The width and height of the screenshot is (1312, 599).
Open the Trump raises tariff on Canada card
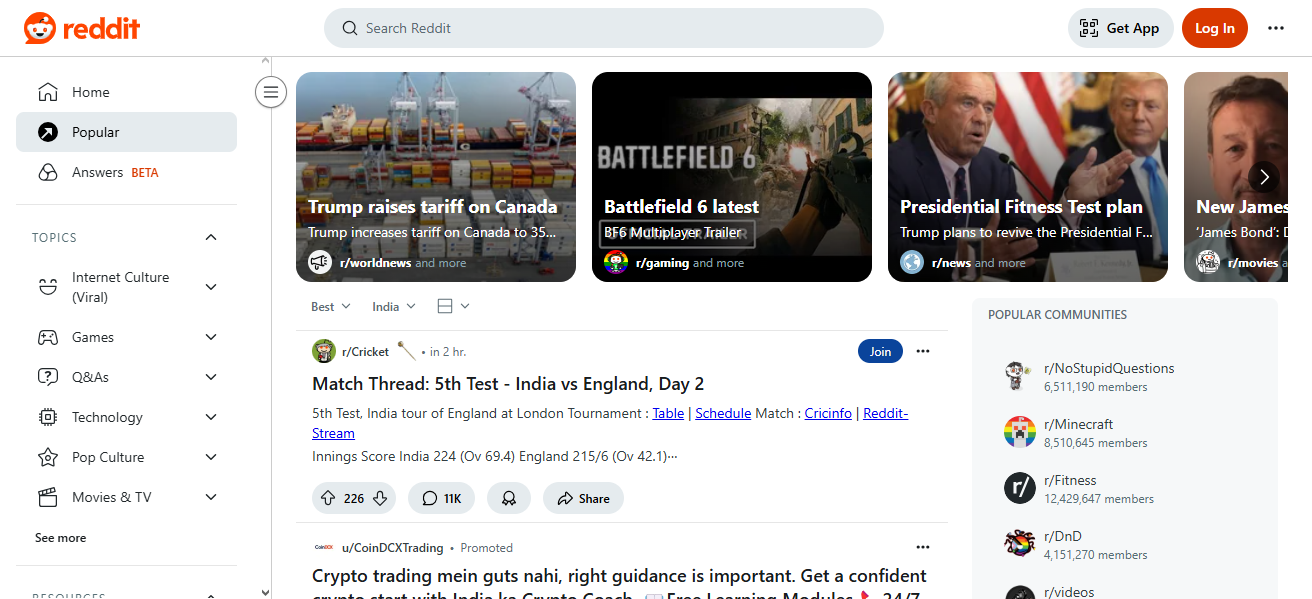click(x=436, y=177)
